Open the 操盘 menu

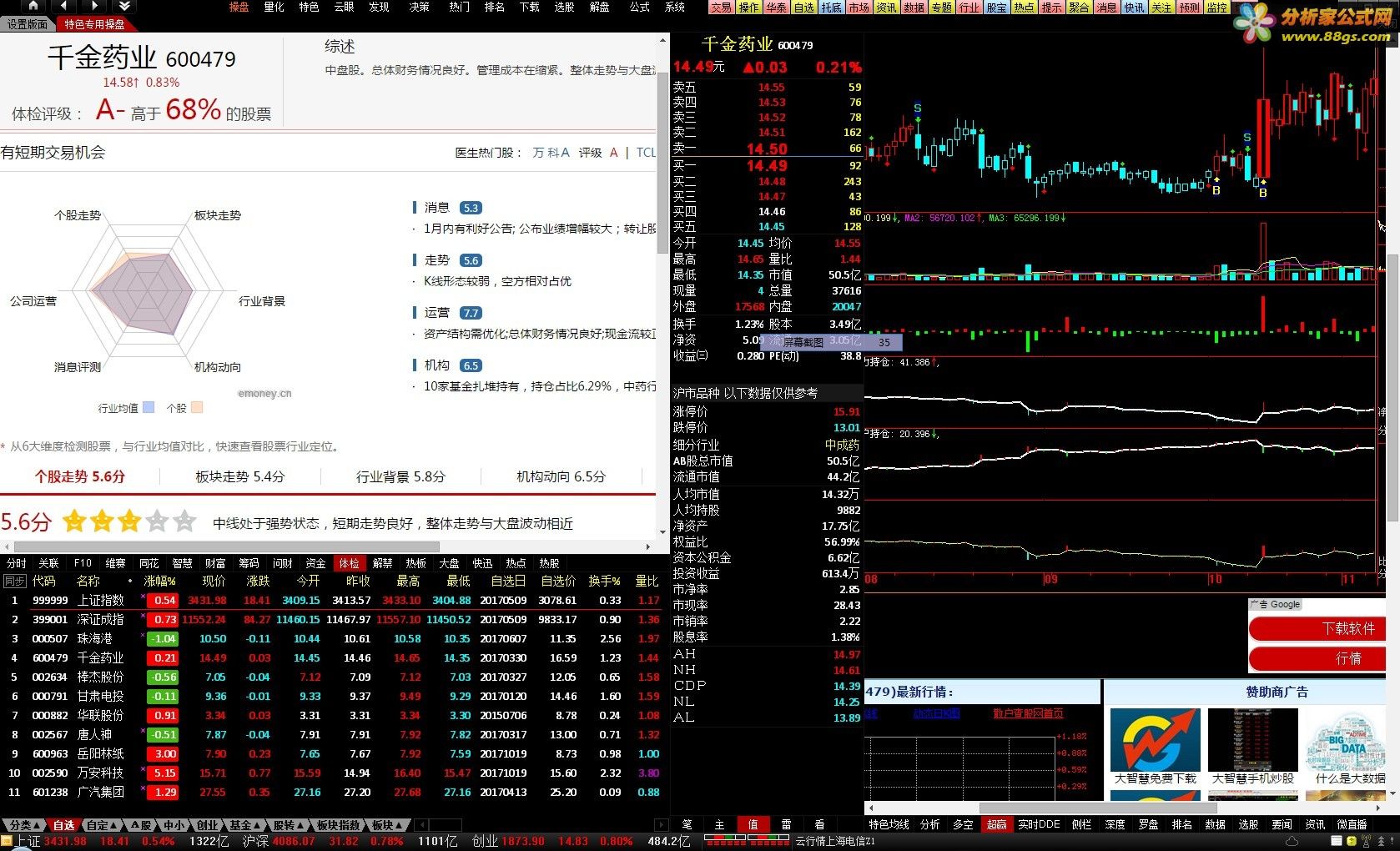pos(239,7)
